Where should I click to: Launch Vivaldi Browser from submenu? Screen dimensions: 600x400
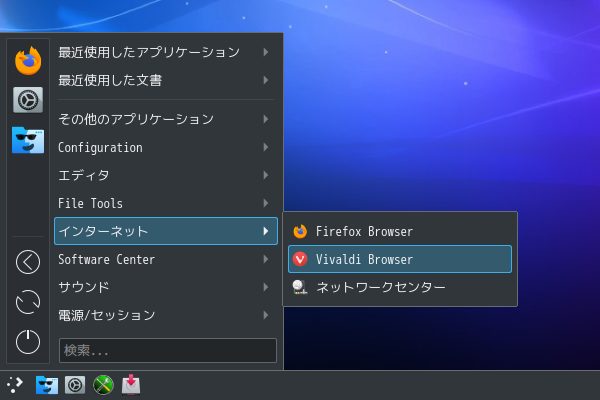point(400,259)
